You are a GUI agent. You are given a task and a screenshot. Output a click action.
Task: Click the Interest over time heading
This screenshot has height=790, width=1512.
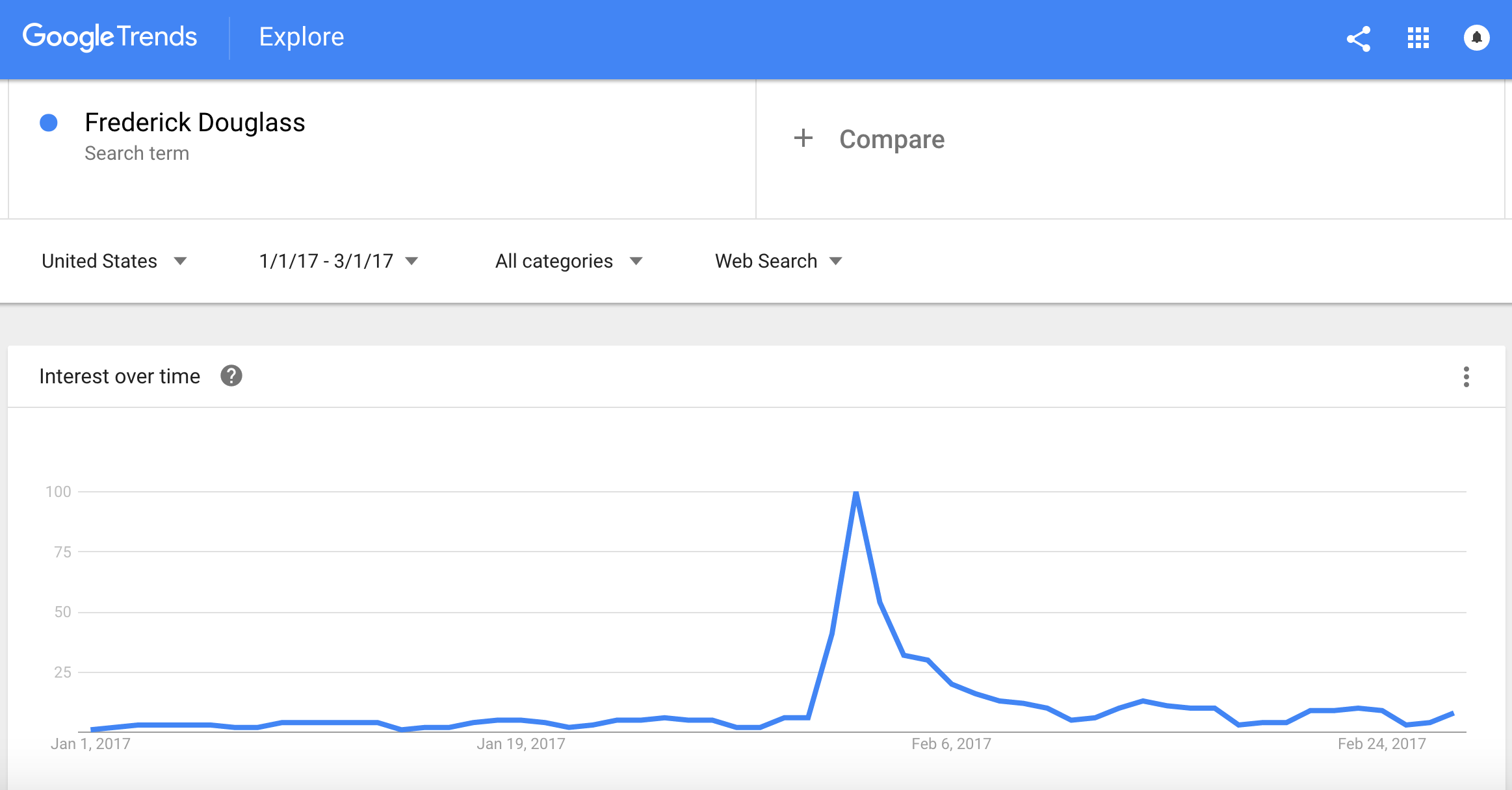click(120, 376)
